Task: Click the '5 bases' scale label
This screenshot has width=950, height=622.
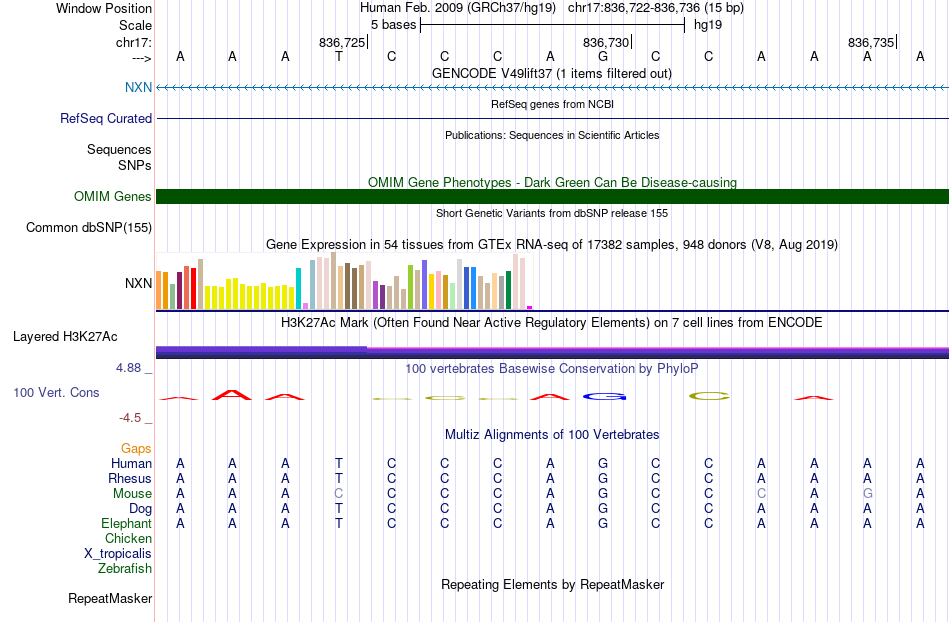Action: pos(393,25)
